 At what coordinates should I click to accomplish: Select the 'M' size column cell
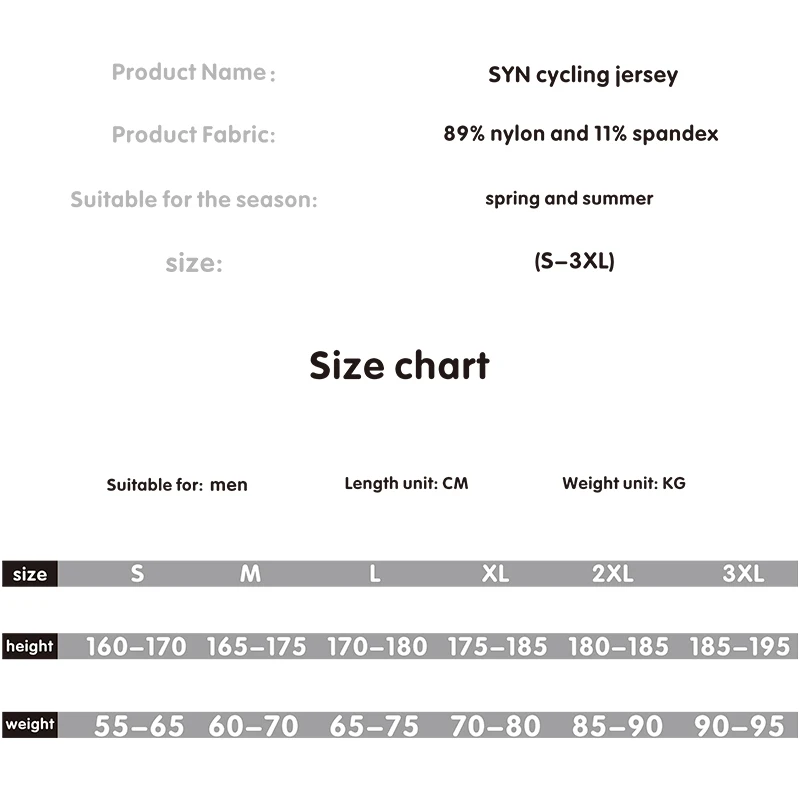click(x=250, y=574)
